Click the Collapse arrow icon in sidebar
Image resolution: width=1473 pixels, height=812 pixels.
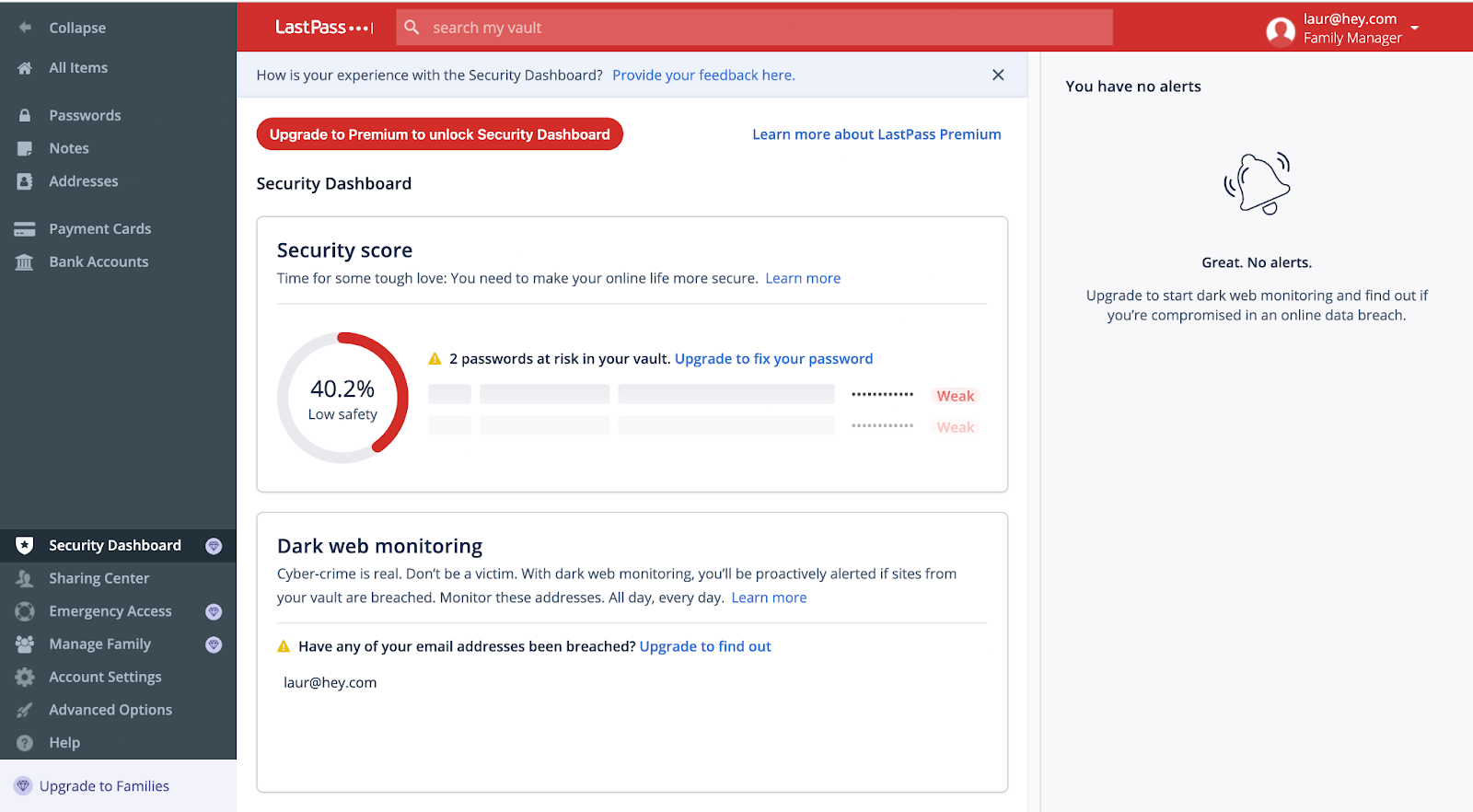pos(25,28)
